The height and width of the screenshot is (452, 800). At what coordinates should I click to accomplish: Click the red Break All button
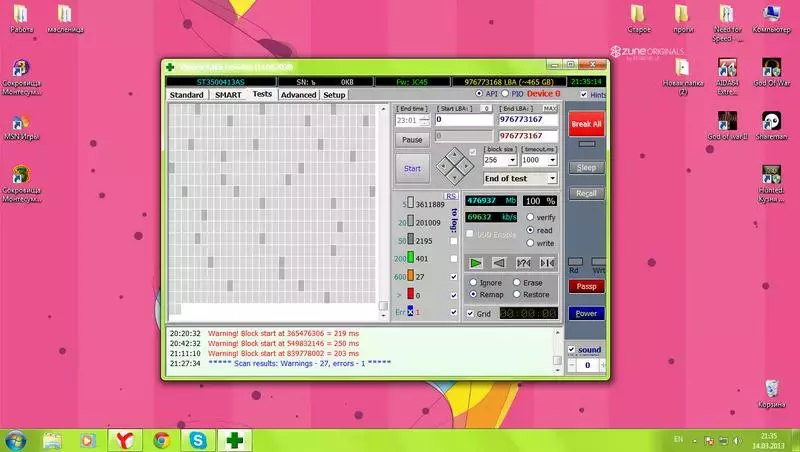(586, 124)
